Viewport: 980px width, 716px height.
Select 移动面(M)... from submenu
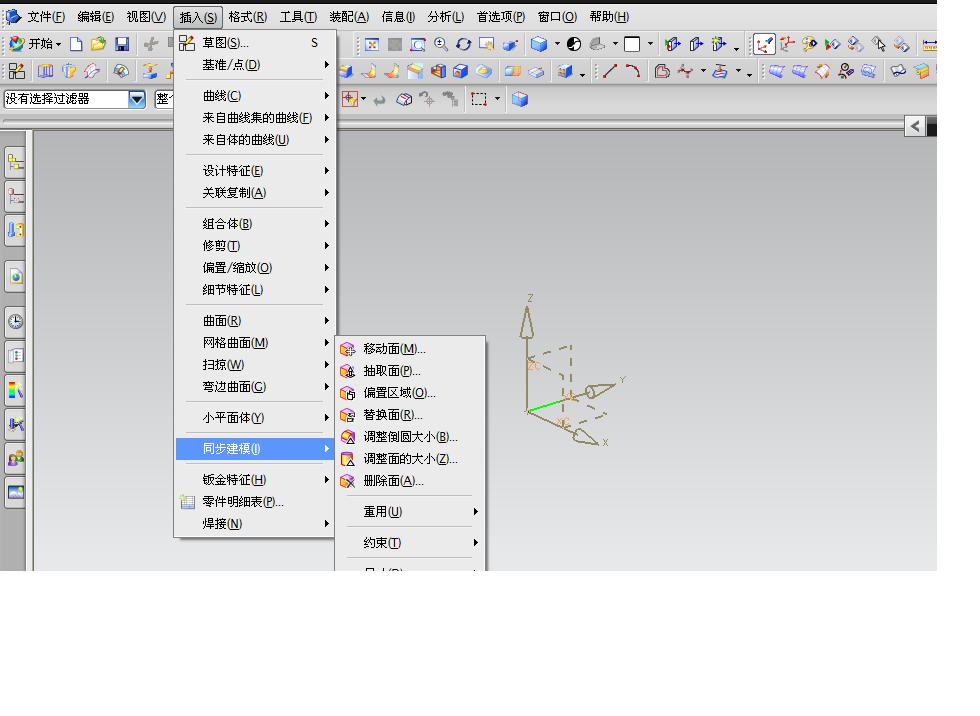pyautogui.click(x=411, y=349)
